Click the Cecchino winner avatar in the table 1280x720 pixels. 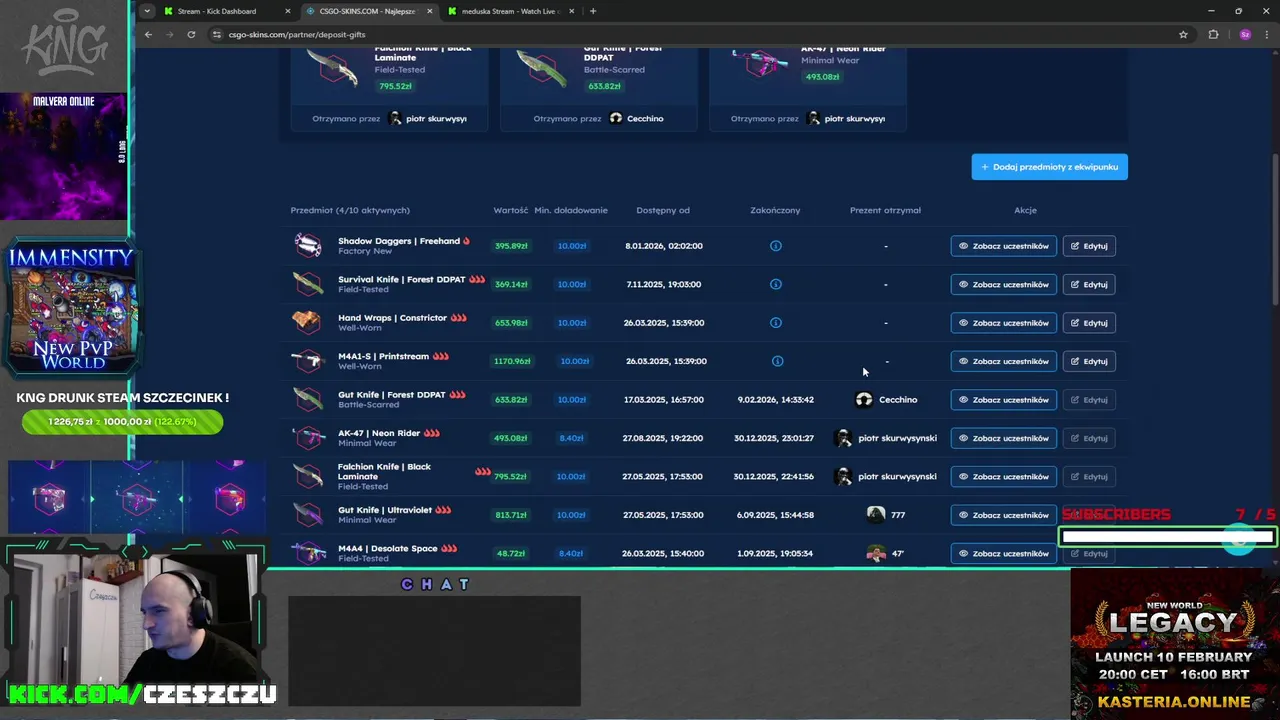click(x=864, y=400)
